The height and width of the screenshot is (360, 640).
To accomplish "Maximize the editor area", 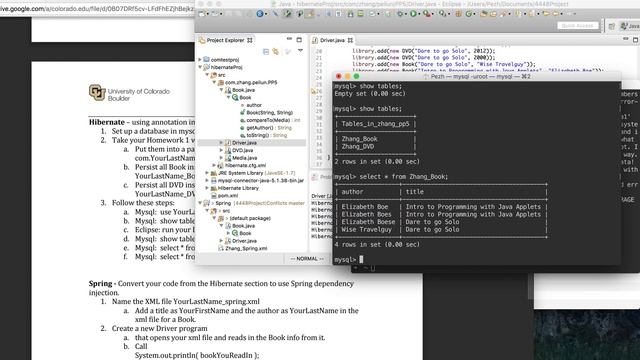I will point(636,40).
